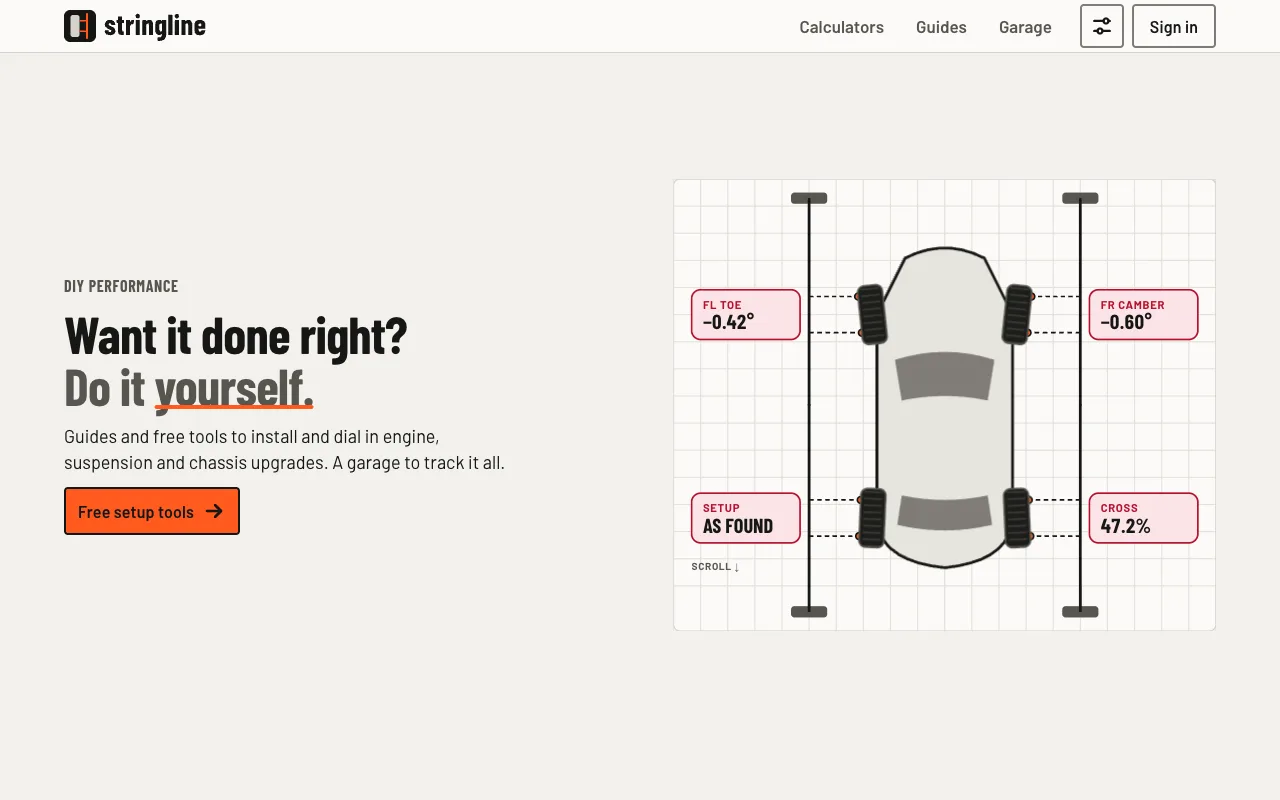Viewport: 1280px width, 800px height.
Task: Click the Free setup tools button
Action: pos(152,511)
